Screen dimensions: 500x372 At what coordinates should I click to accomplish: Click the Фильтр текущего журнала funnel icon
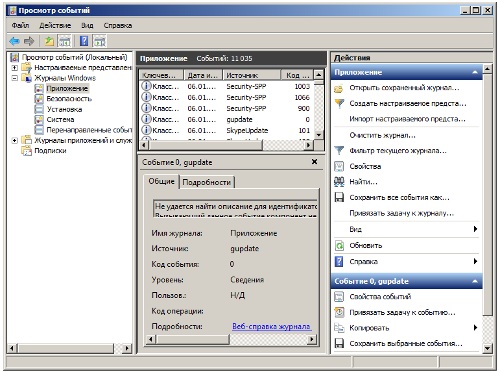coord(339,151)
